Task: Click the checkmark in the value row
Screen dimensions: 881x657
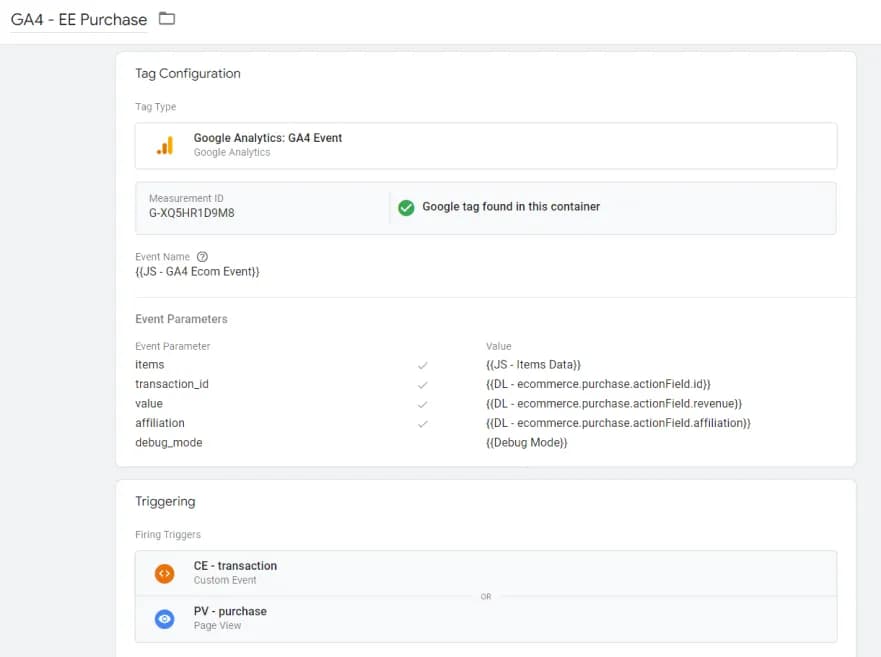Action: [x=422, y=404]
